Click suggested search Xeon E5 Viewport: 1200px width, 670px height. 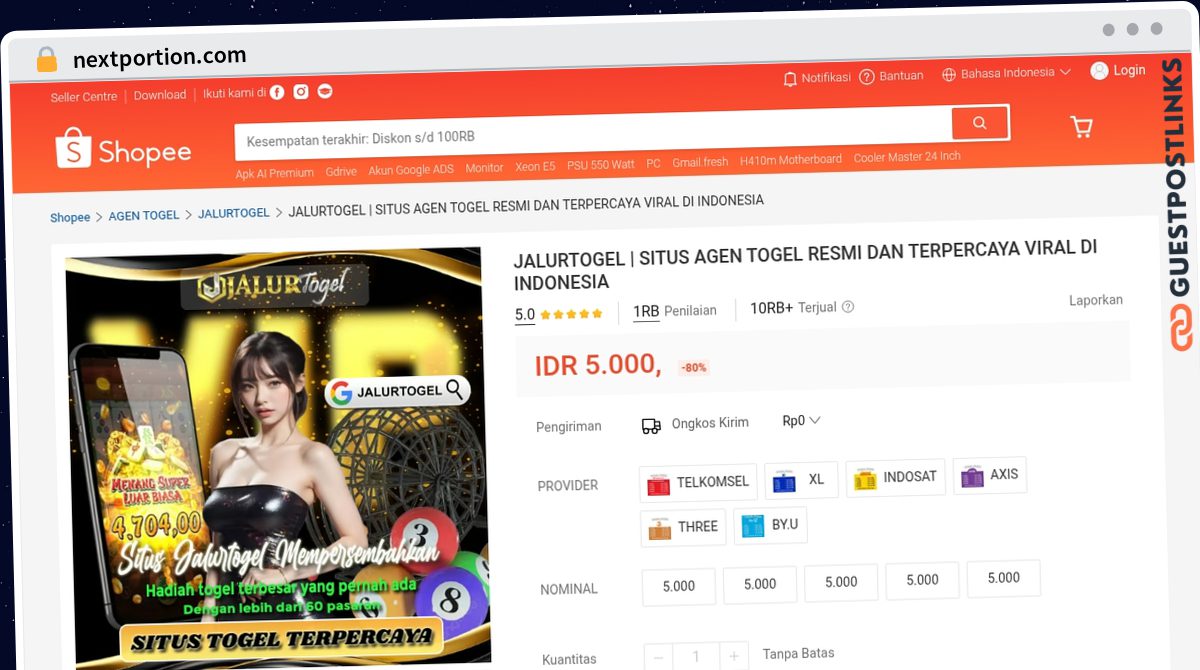[535, 167]
